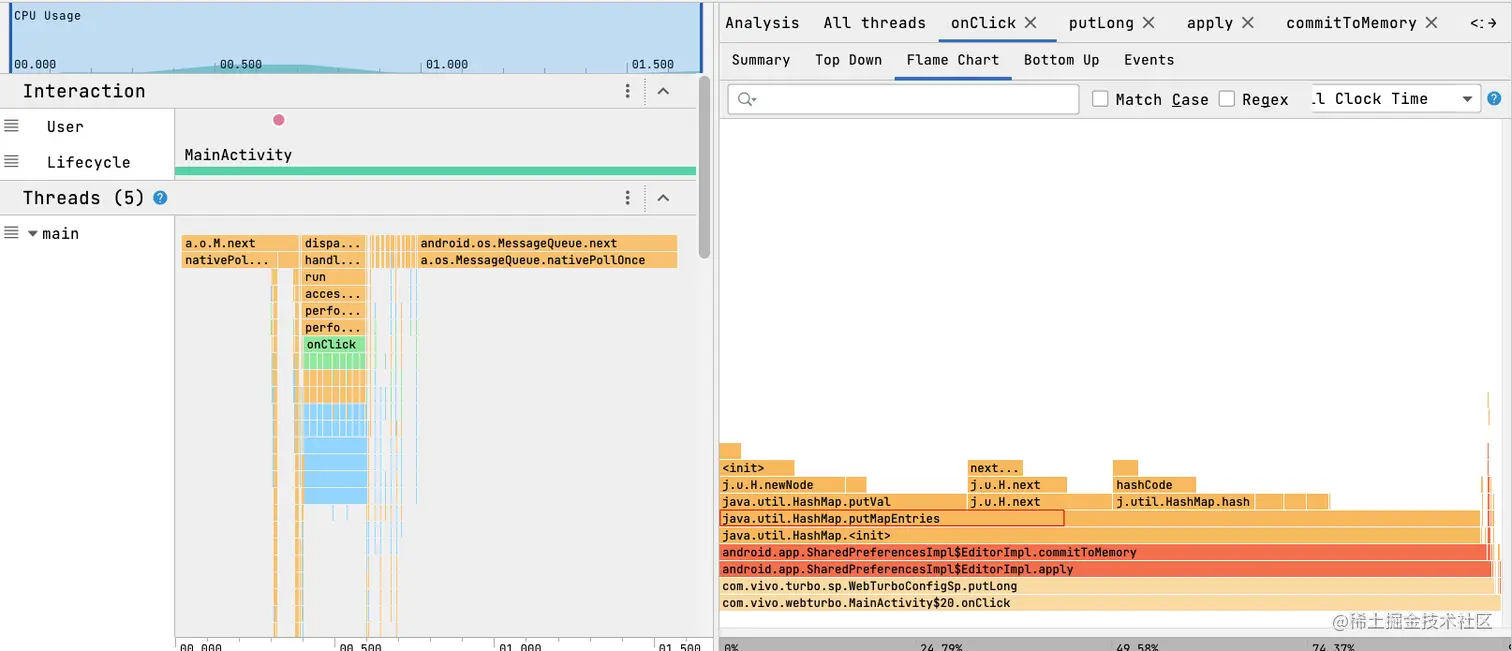Close the commitToMemory tab

1432,22
